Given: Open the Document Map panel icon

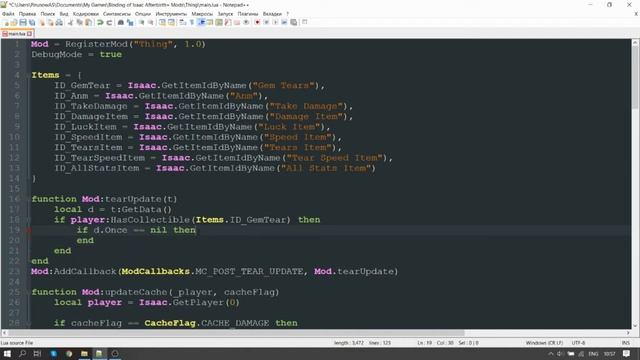Looking at the screenshot, I should click(219, 22).
